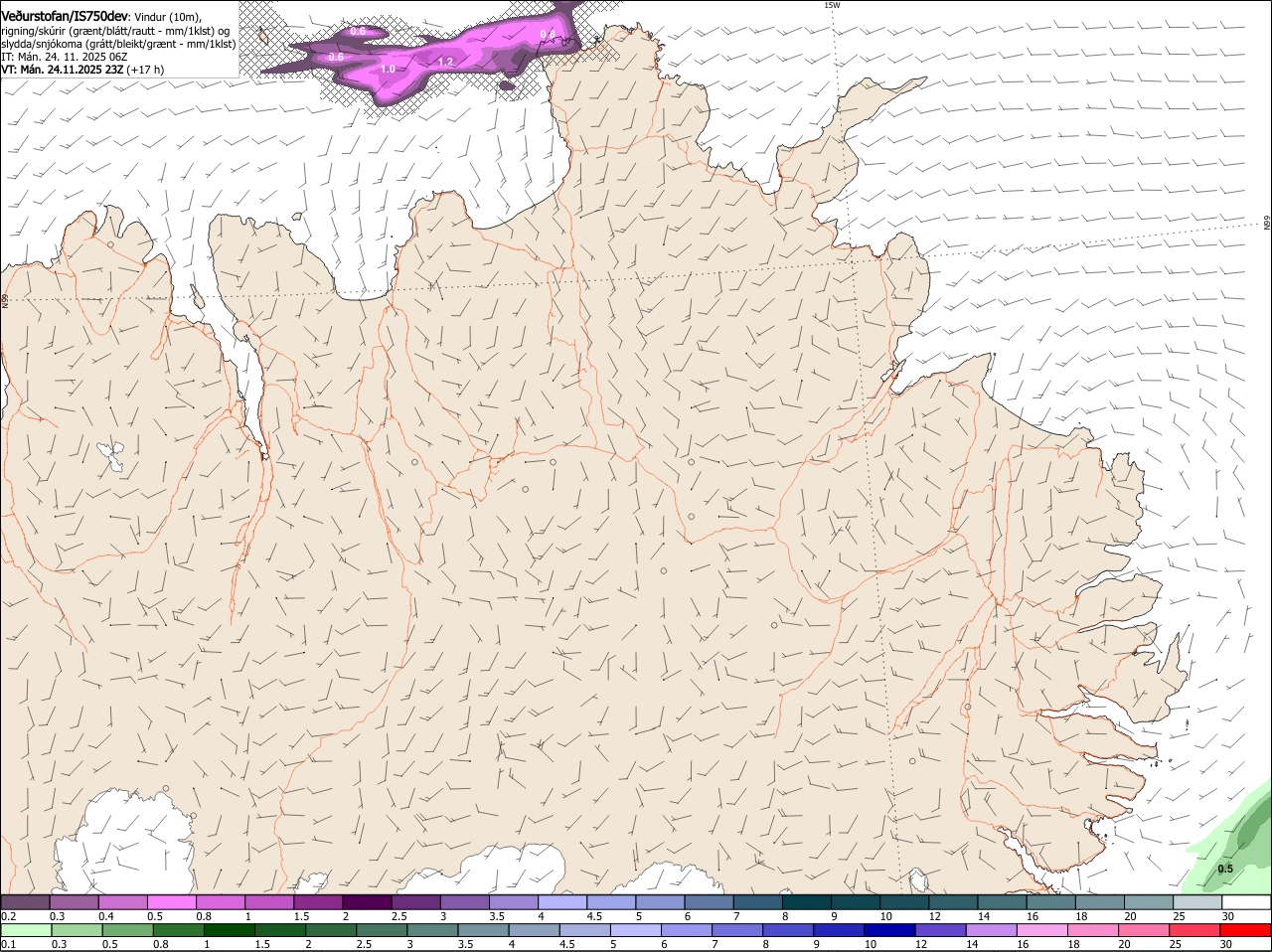This screenshot has width=1272, height=952.
Task: Click the 1.0 value on the pink snow area
Action: pyautogui.click(x=388, y=69)
